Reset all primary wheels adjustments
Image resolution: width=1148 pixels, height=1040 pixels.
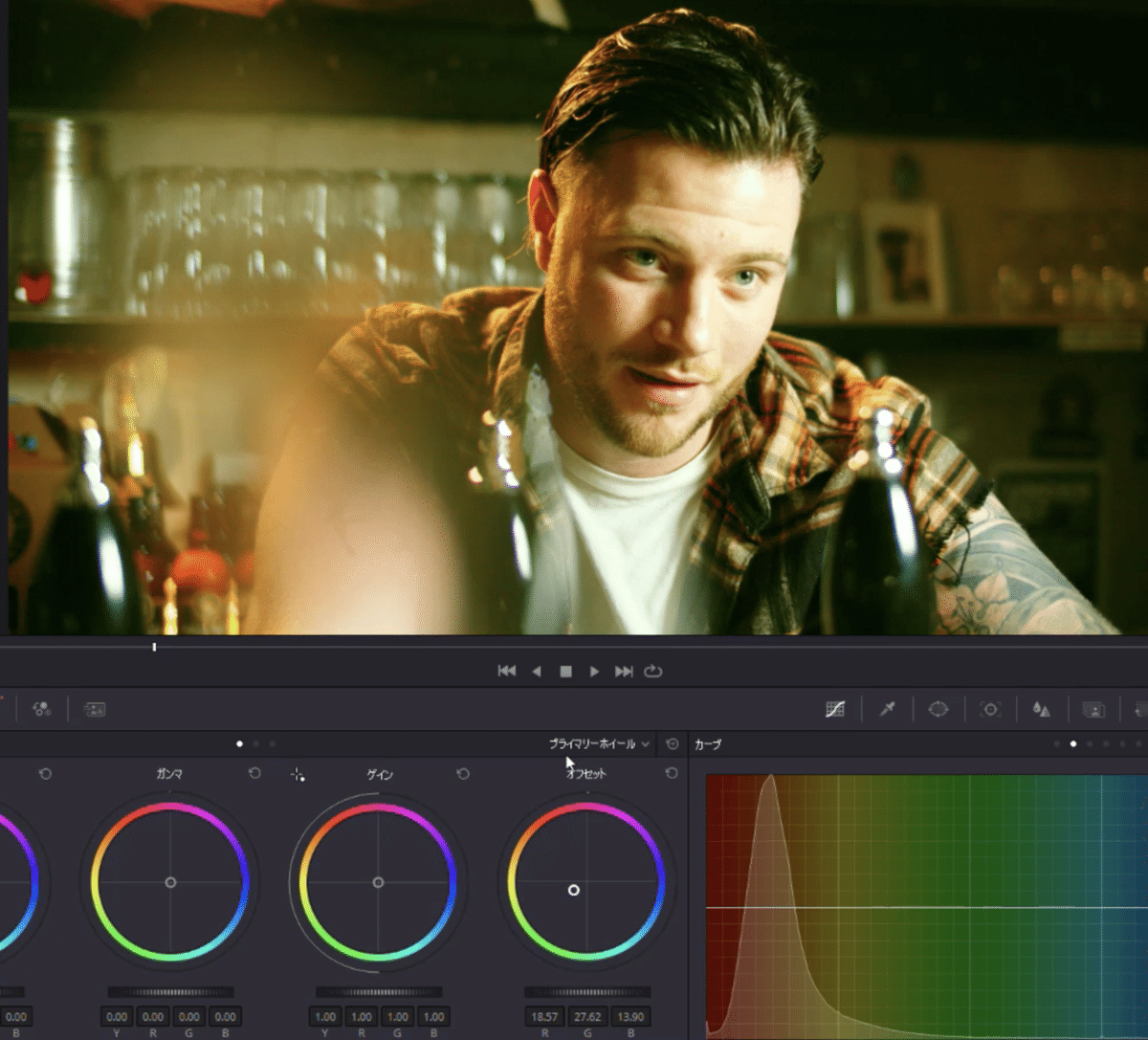pos(673,743)
